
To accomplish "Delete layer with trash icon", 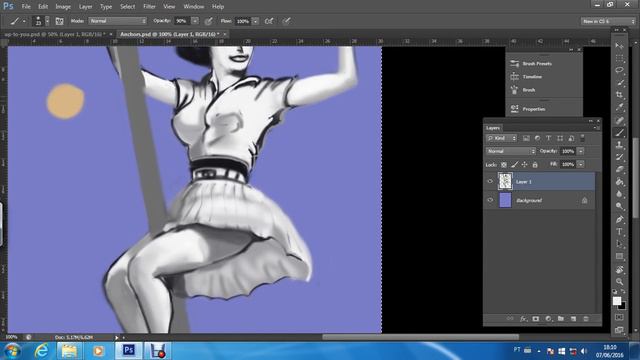I will point(586,319).
